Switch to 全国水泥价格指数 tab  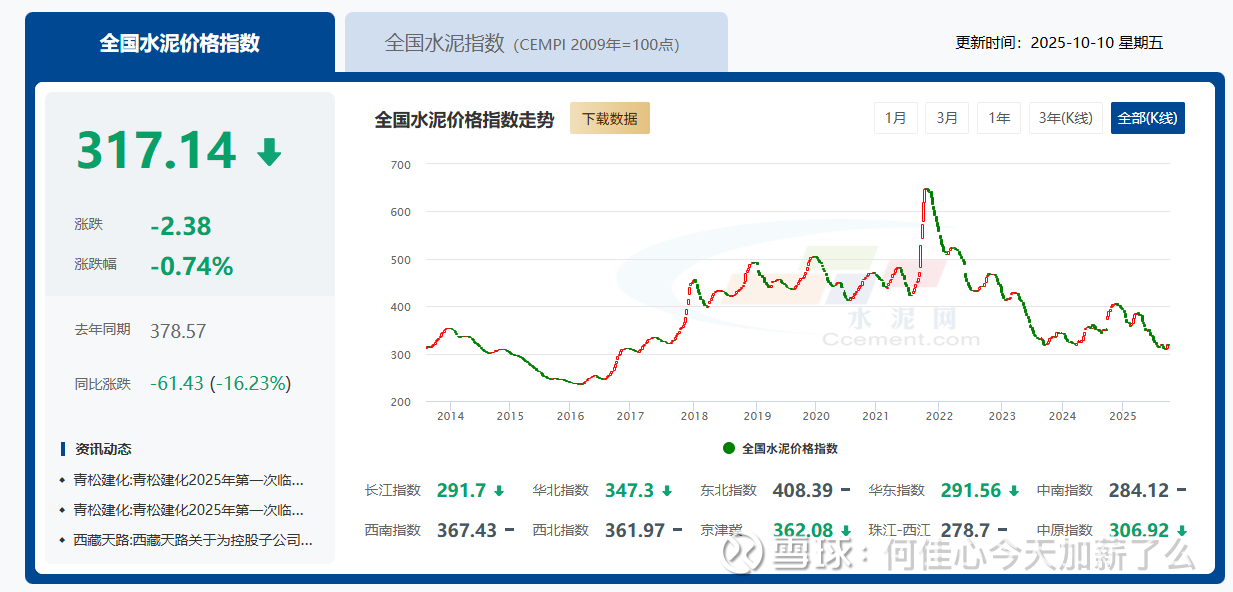[180, 43]
